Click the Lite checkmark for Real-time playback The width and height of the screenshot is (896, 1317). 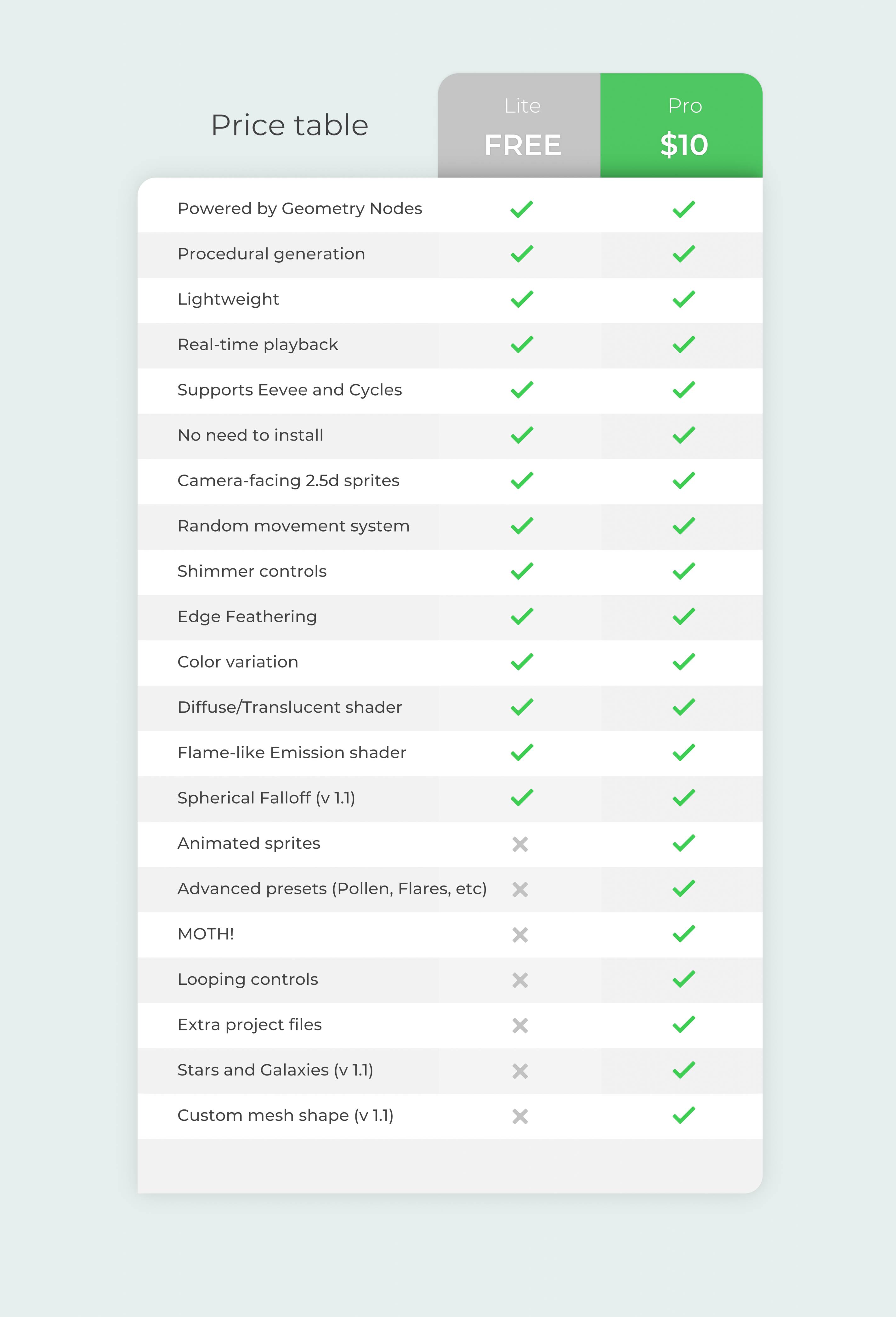point(522,345)
